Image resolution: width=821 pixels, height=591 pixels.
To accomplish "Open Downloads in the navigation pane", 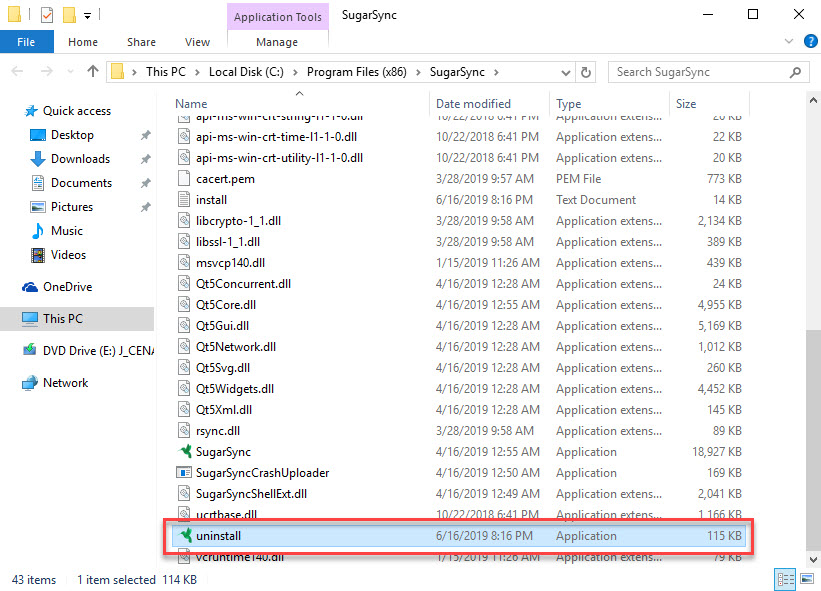I will click(80, 159).
